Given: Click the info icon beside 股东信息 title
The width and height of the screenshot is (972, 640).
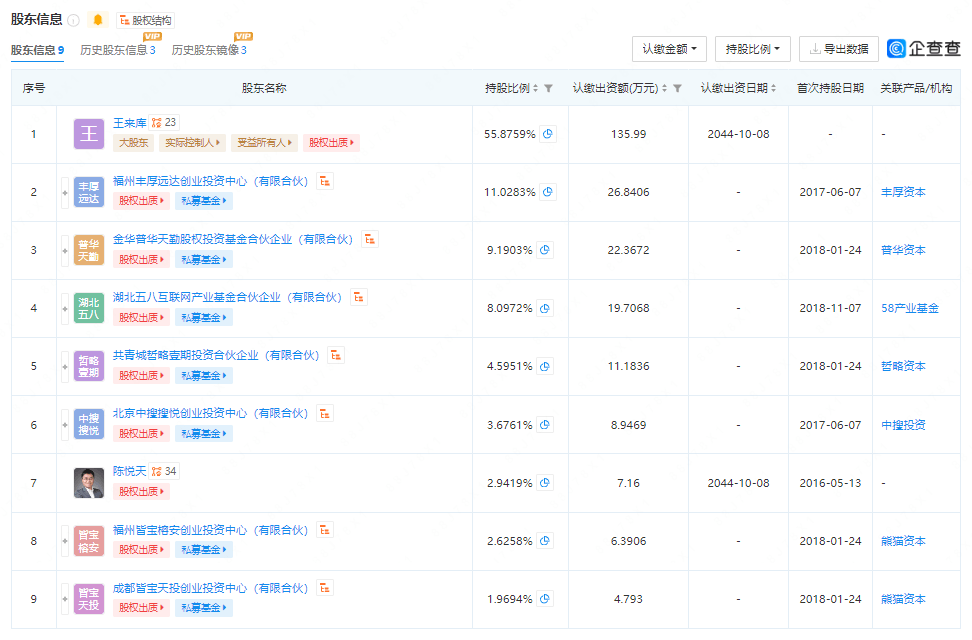Looking at the screenshot, I should click(x=74, y=20).
